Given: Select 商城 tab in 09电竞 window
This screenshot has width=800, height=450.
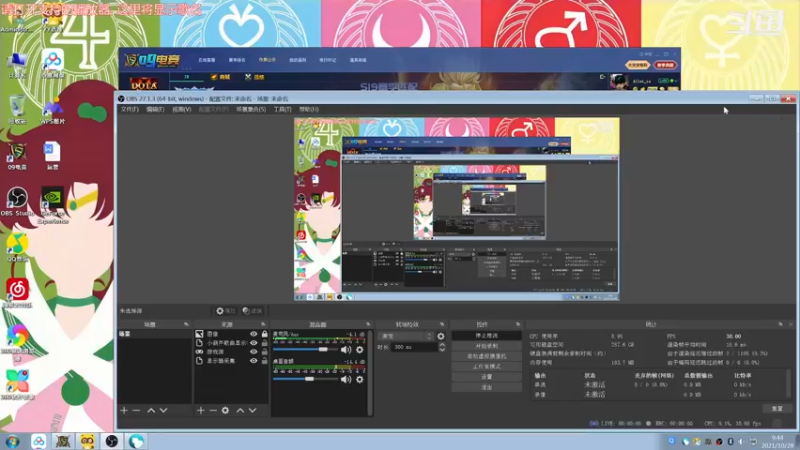Looking at the screenshot, I should coord(220,77).
